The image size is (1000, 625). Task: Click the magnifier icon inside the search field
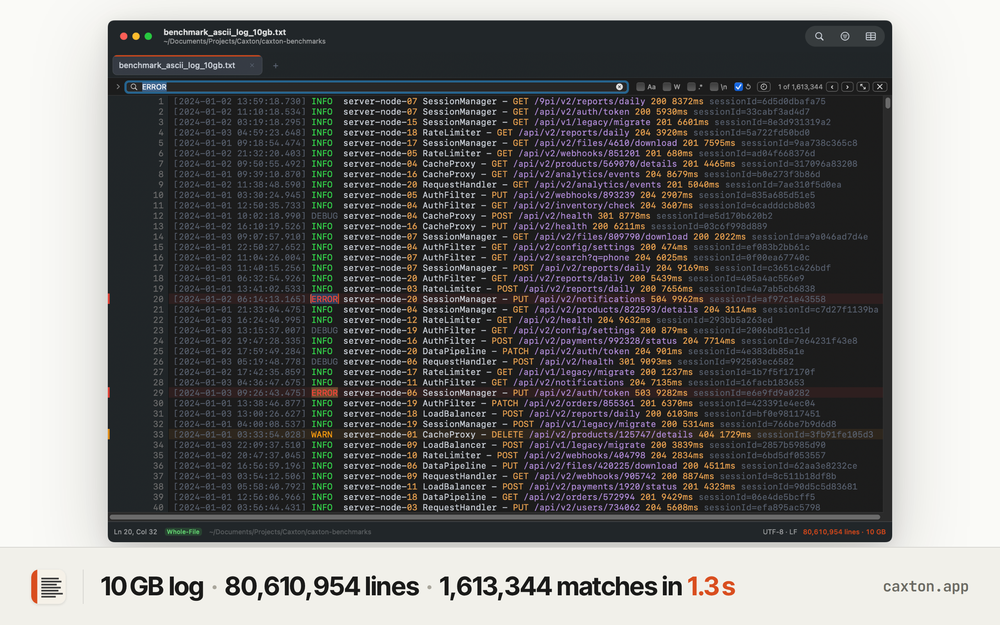[x=134, y=87]
